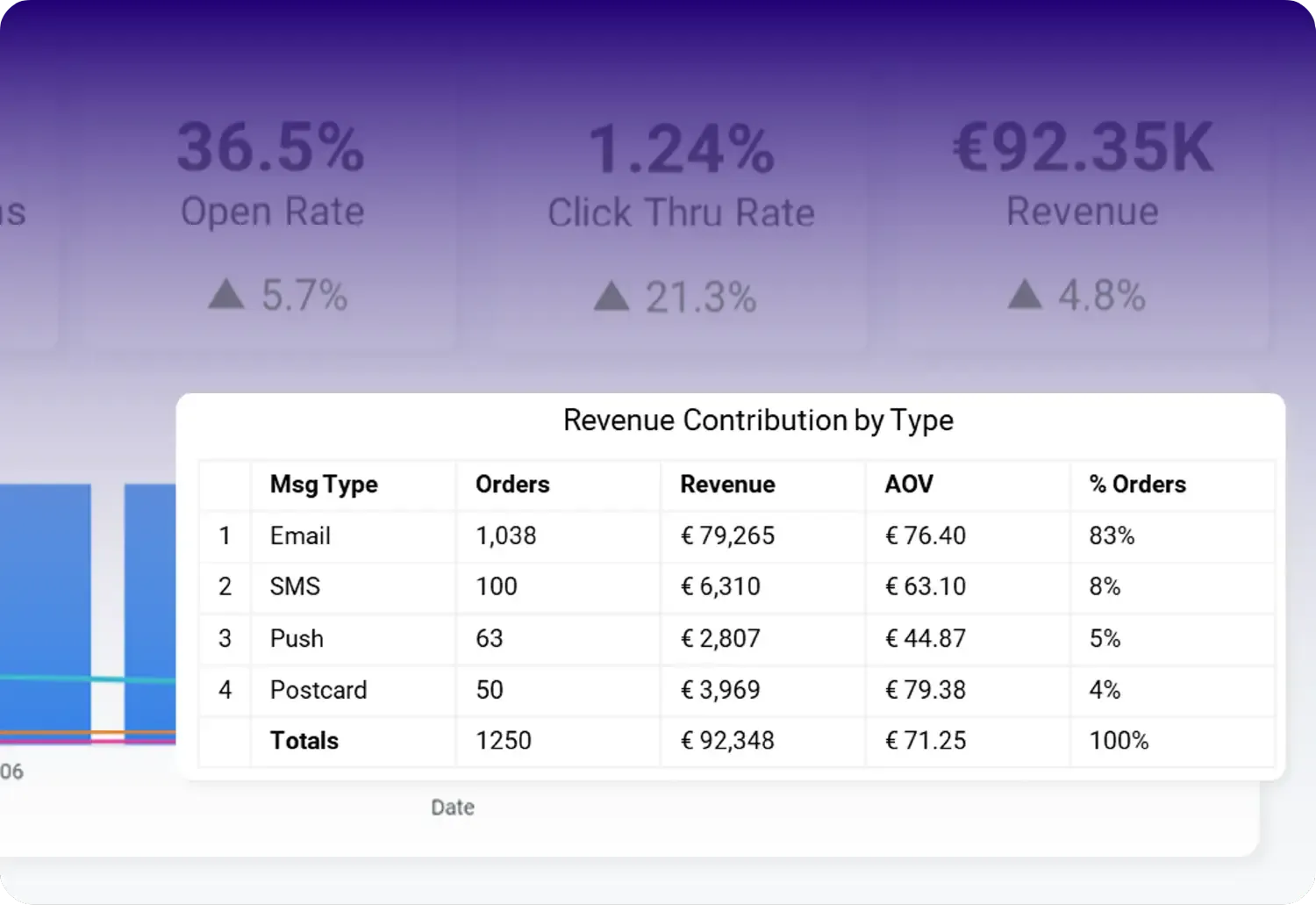Select the Email row in the table
1316x905 pixels.
(737, 536)
